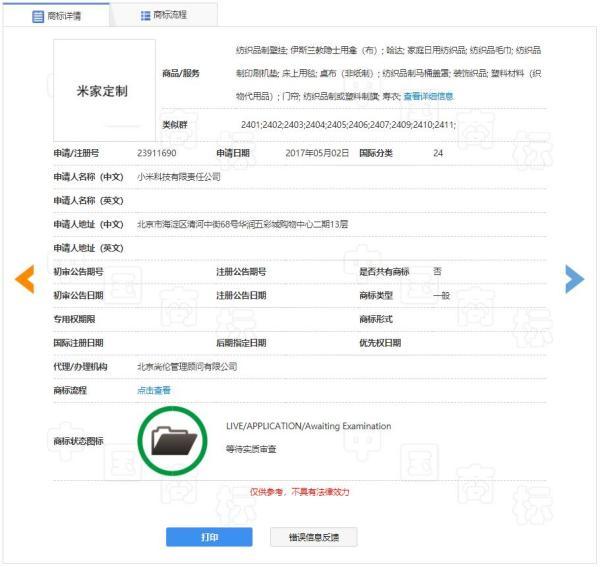Click the 后期指定日期 field label
600x567 pixels.
241,343
